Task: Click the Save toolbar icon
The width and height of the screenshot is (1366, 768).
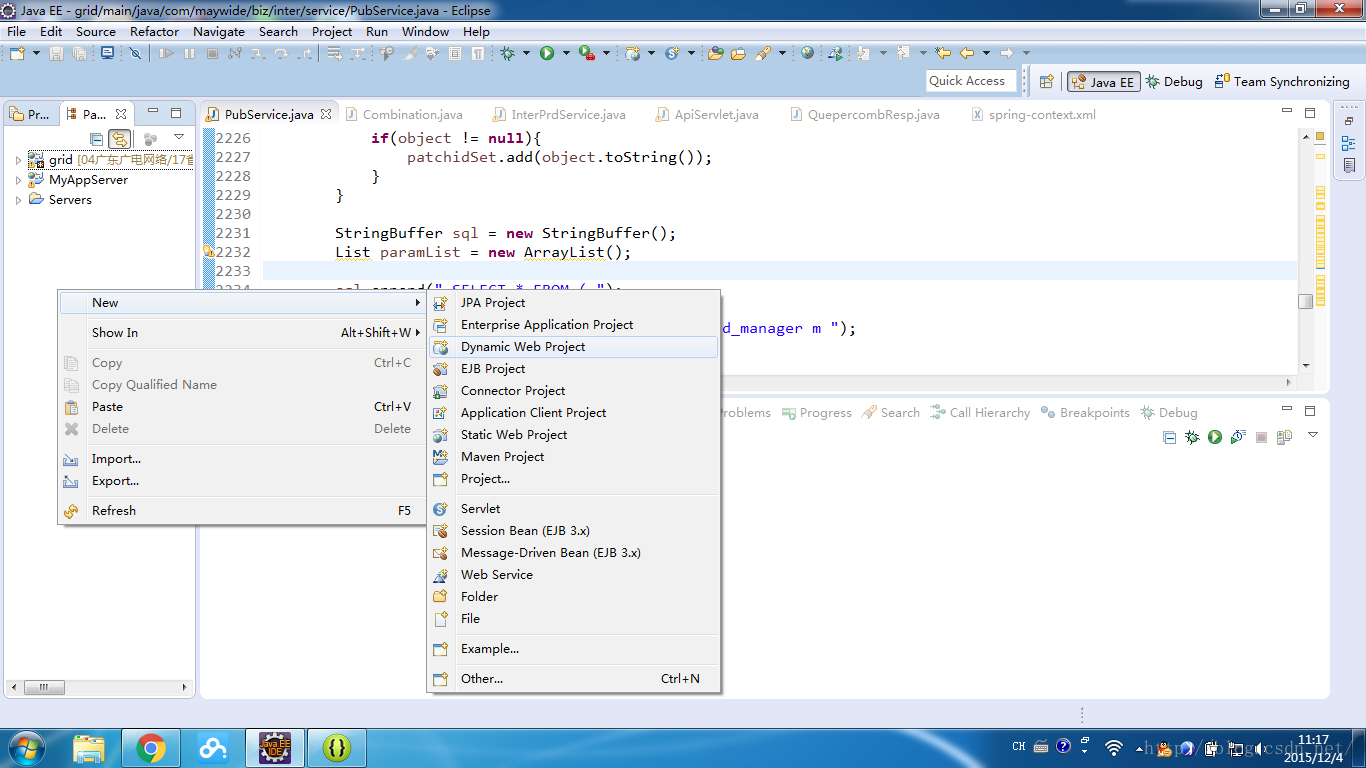Action: (55, 53)
